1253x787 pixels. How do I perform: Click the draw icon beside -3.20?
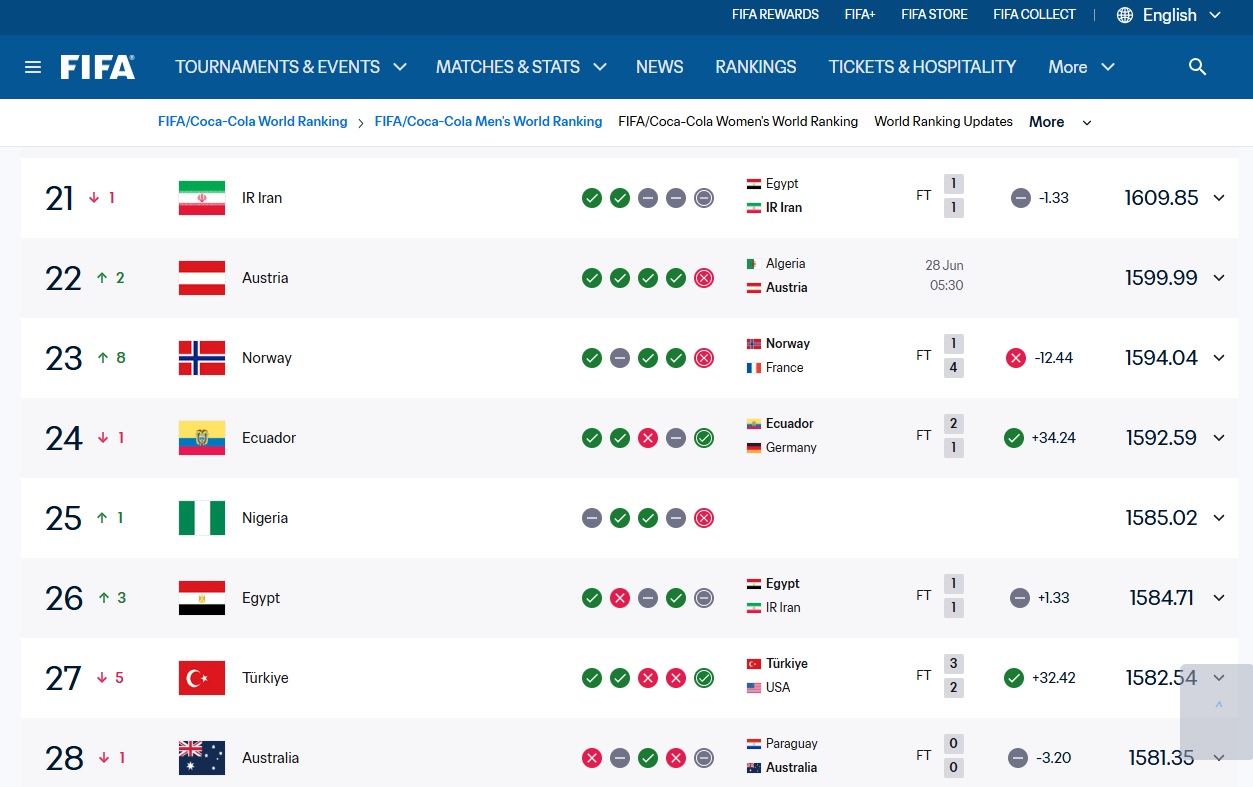coord(1018,758)
